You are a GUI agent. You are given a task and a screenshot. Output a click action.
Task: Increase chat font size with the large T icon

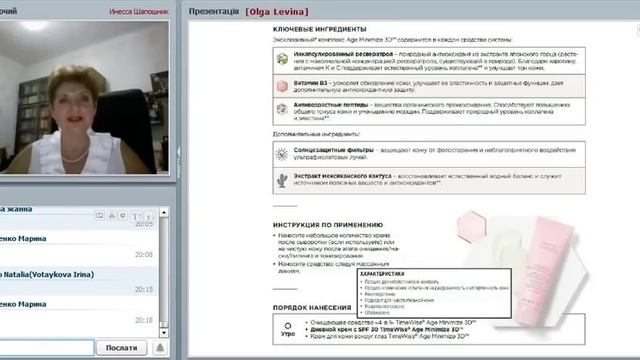[137, 216]
